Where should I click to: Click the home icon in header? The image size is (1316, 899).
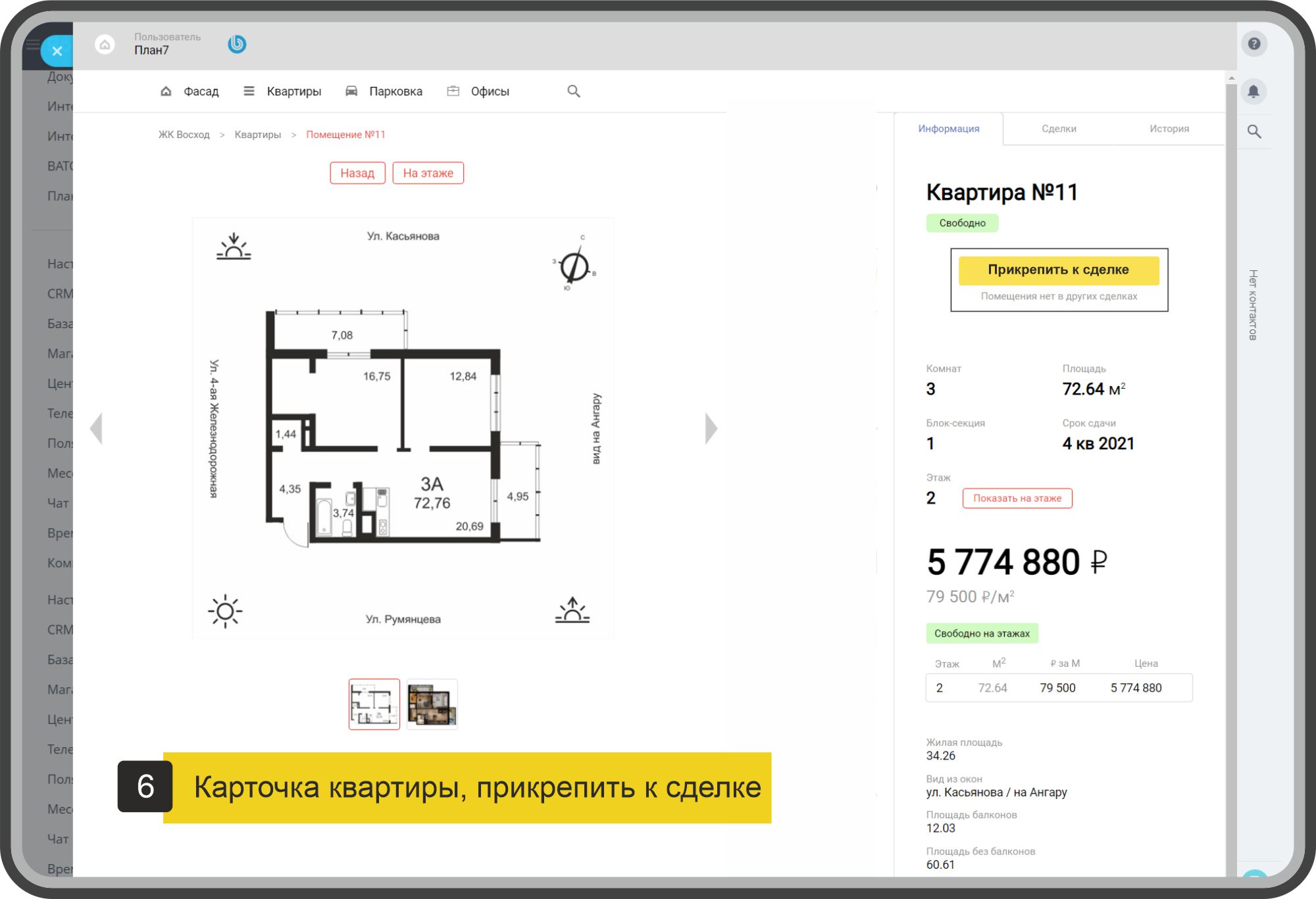tap(105, 44)
